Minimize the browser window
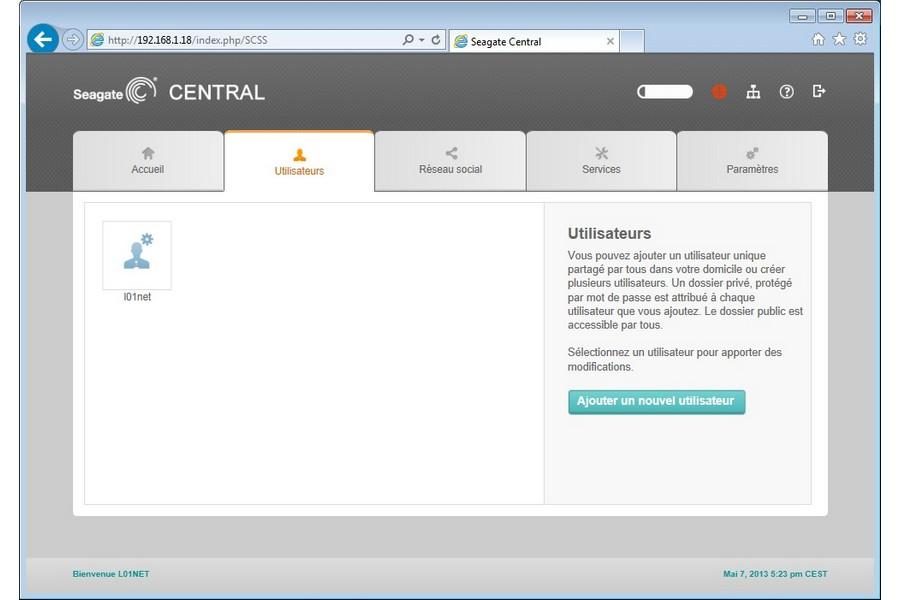The height and width of the screenshot is (600, 900). [802, 16]
